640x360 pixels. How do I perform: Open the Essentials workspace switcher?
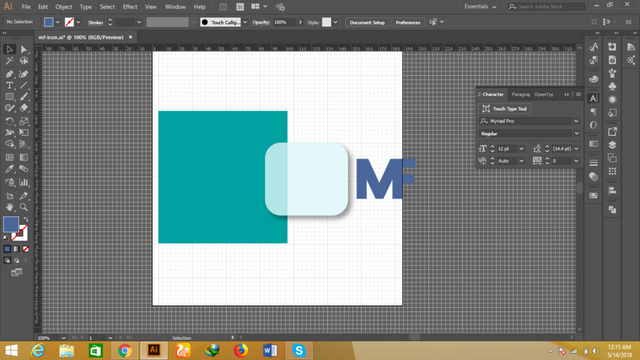click(x=480, y=7)
